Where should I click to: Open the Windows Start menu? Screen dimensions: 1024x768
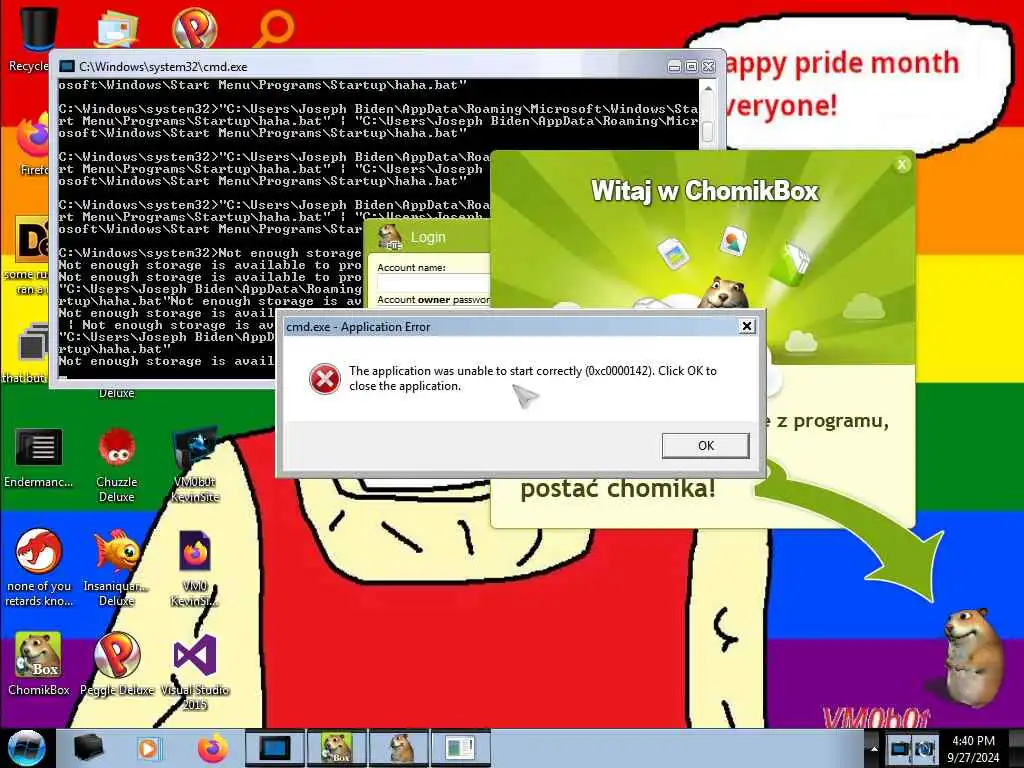[x=26, y=748]
